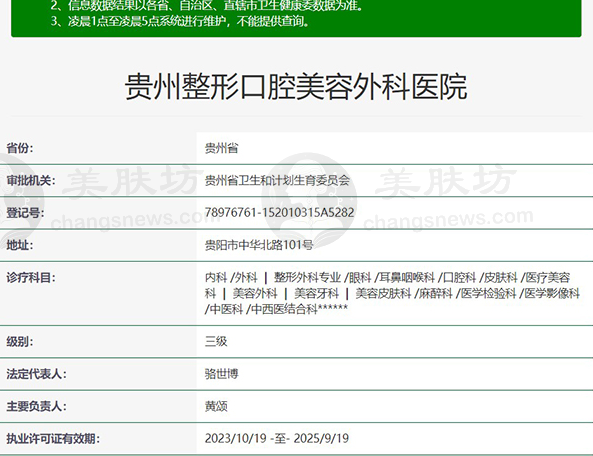Click notice line about 凌晨1点至凌晨5点 maintenance
This screenshot has height=456, width=593.
180,21
